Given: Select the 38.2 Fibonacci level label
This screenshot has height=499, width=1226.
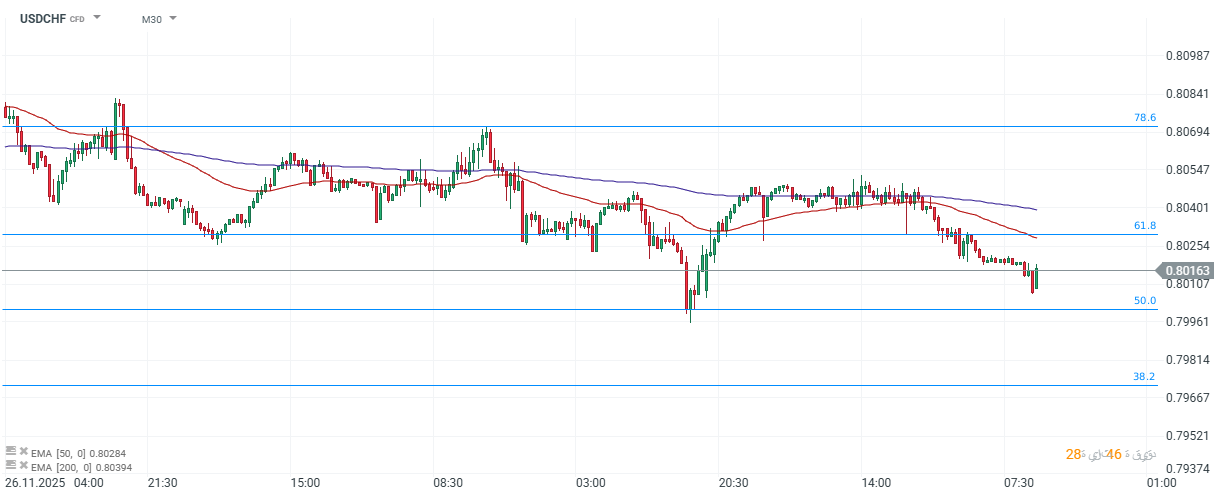Looking at the screenshot, I should pyautogui.click(x=1144, y=377).
